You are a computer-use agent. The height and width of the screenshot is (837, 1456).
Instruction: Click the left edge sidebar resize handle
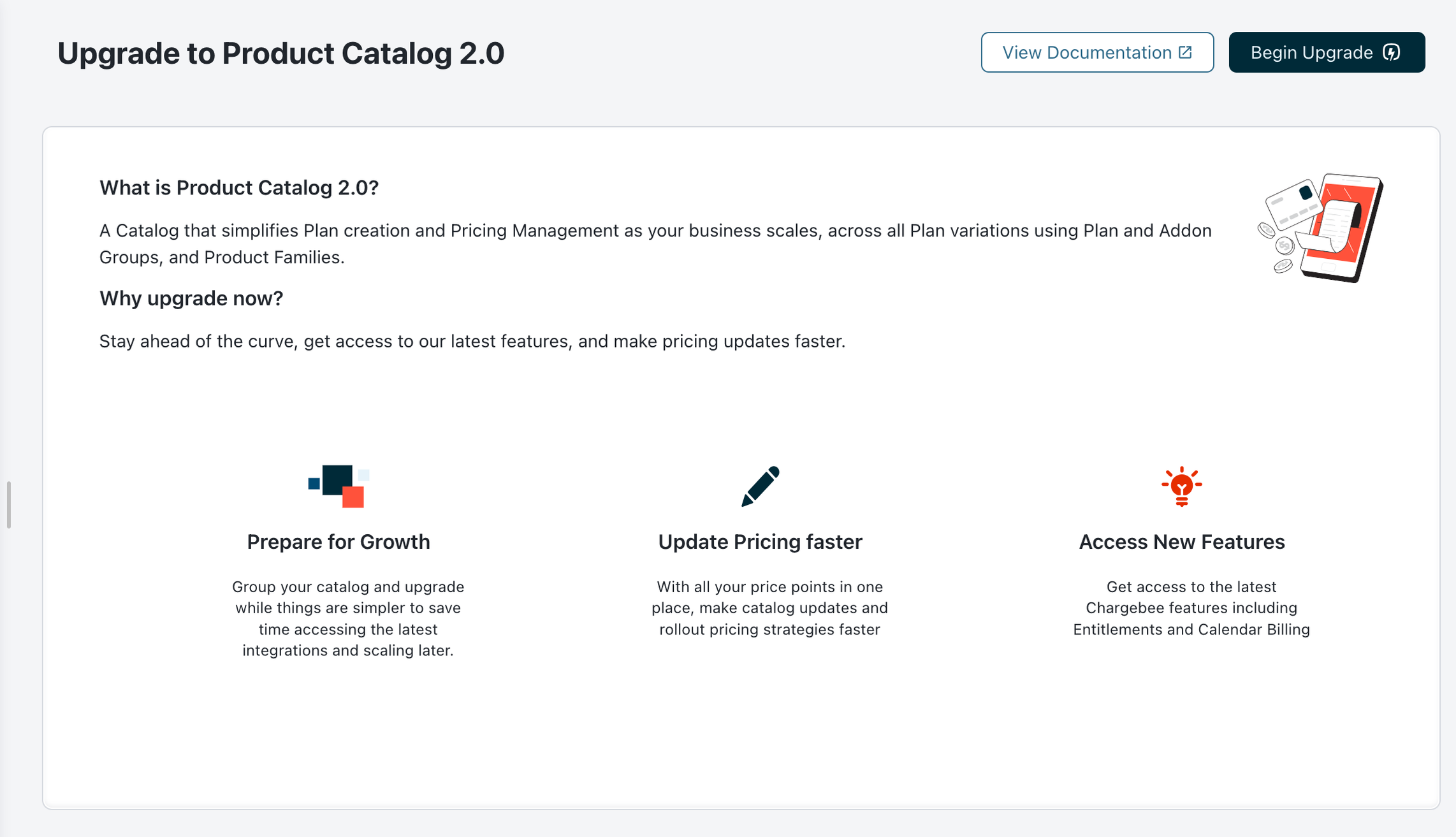pyautogui.click(x=8, y=505)
